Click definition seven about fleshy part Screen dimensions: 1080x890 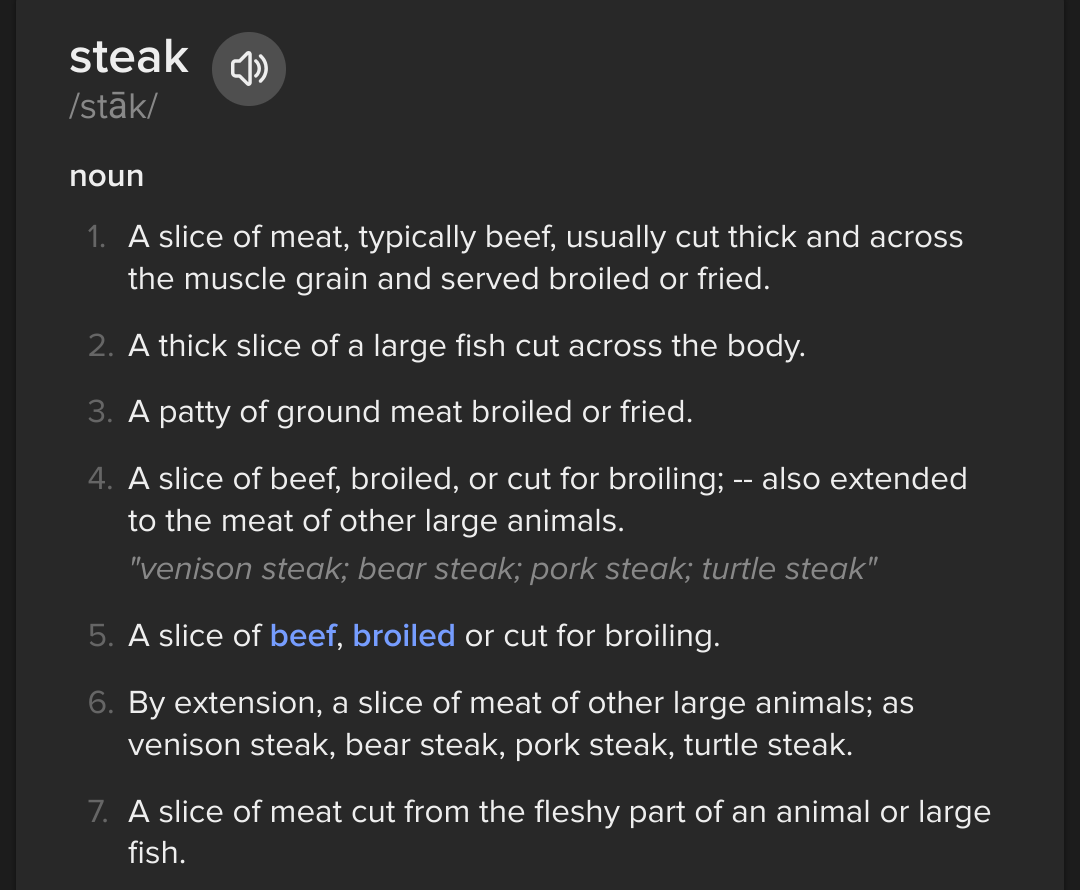(558, 831)
